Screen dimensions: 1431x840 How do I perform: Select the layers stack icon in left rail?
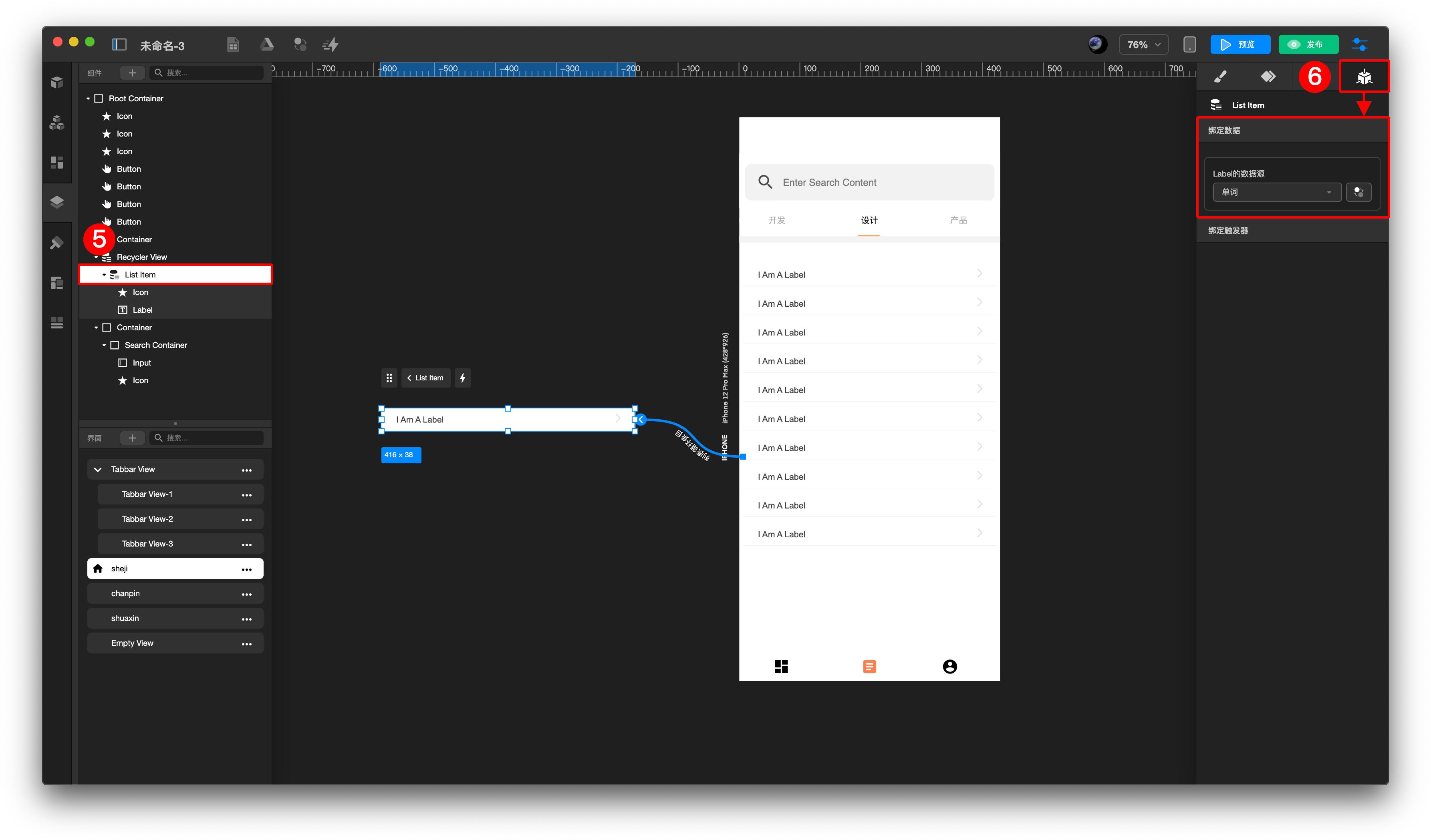point(57,202)
